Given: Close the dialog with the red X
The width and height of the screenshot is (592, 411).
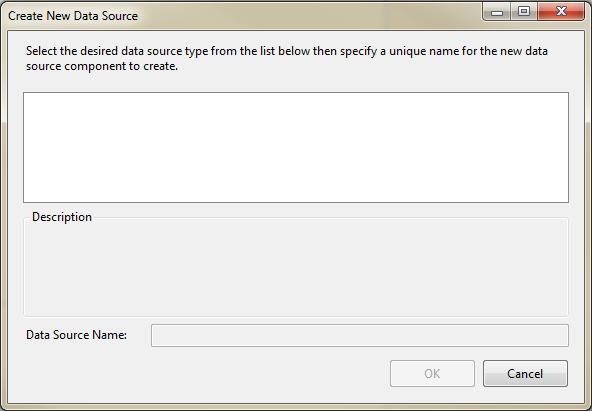Looking at the screenshot, I should coord(561,12).
